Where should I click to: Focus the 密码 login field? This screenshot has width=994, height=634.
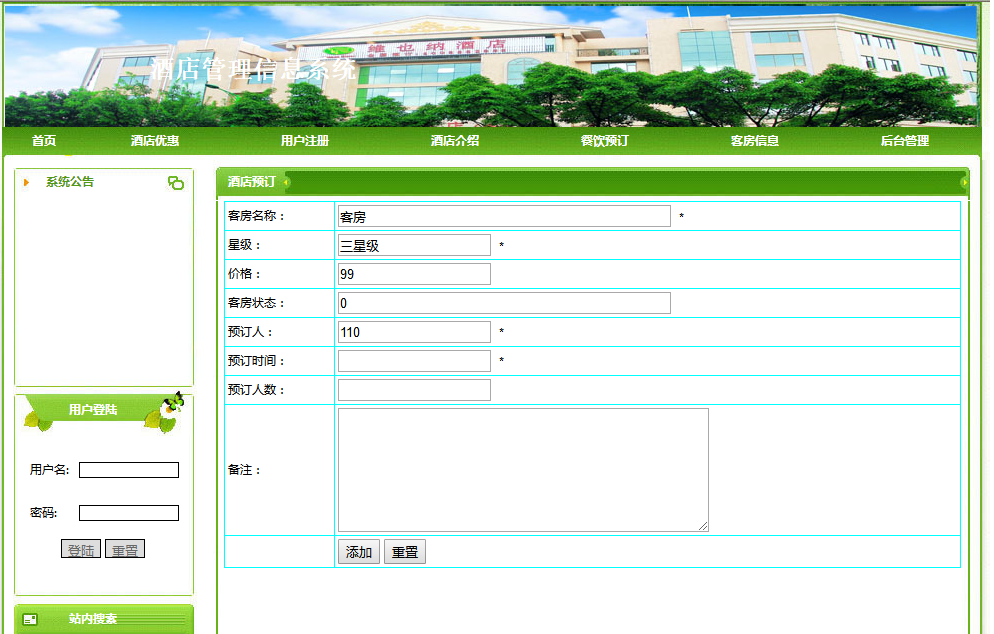coord(129,513)
